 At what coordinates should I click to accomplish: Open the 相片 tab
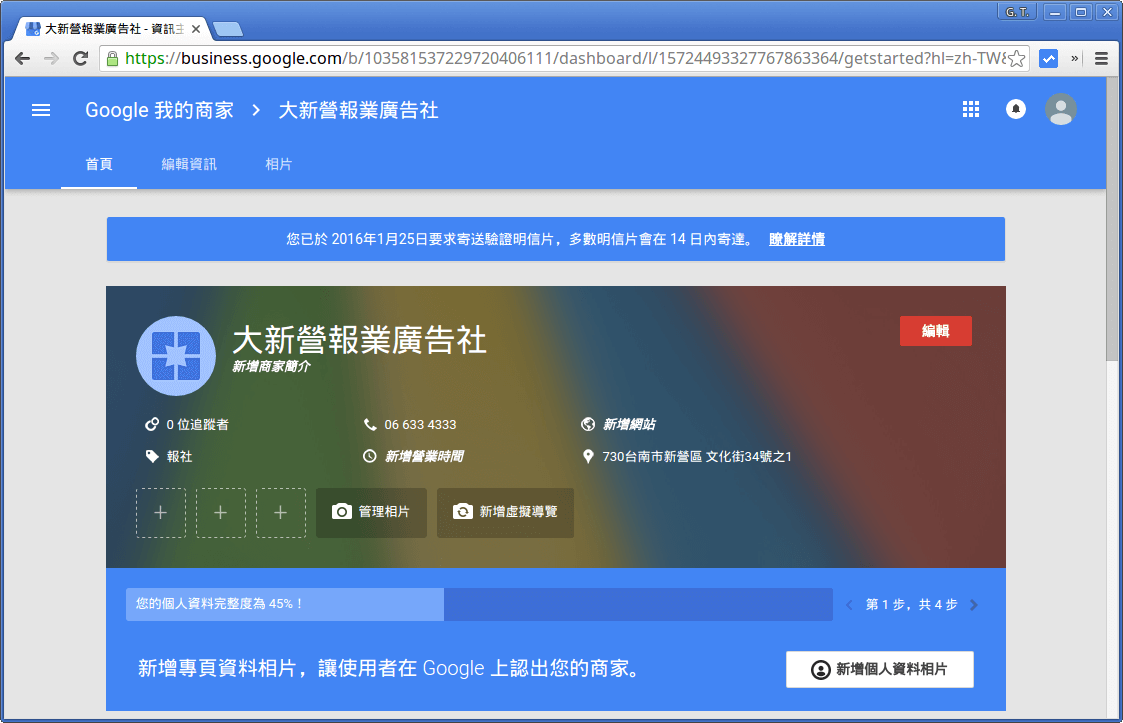[278, 164]
